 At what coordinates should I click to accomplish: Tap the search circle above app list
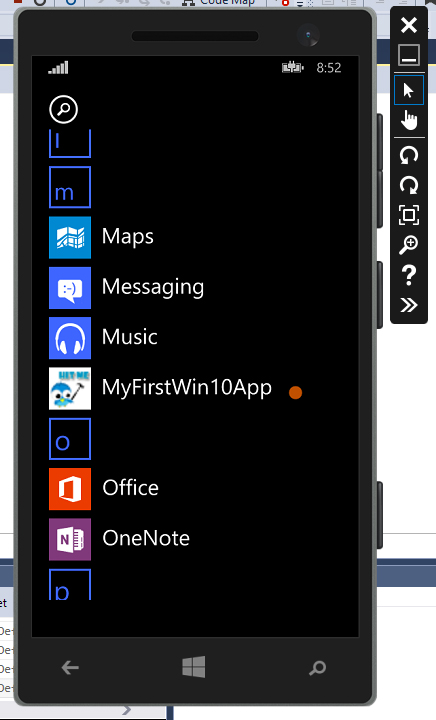63,109
